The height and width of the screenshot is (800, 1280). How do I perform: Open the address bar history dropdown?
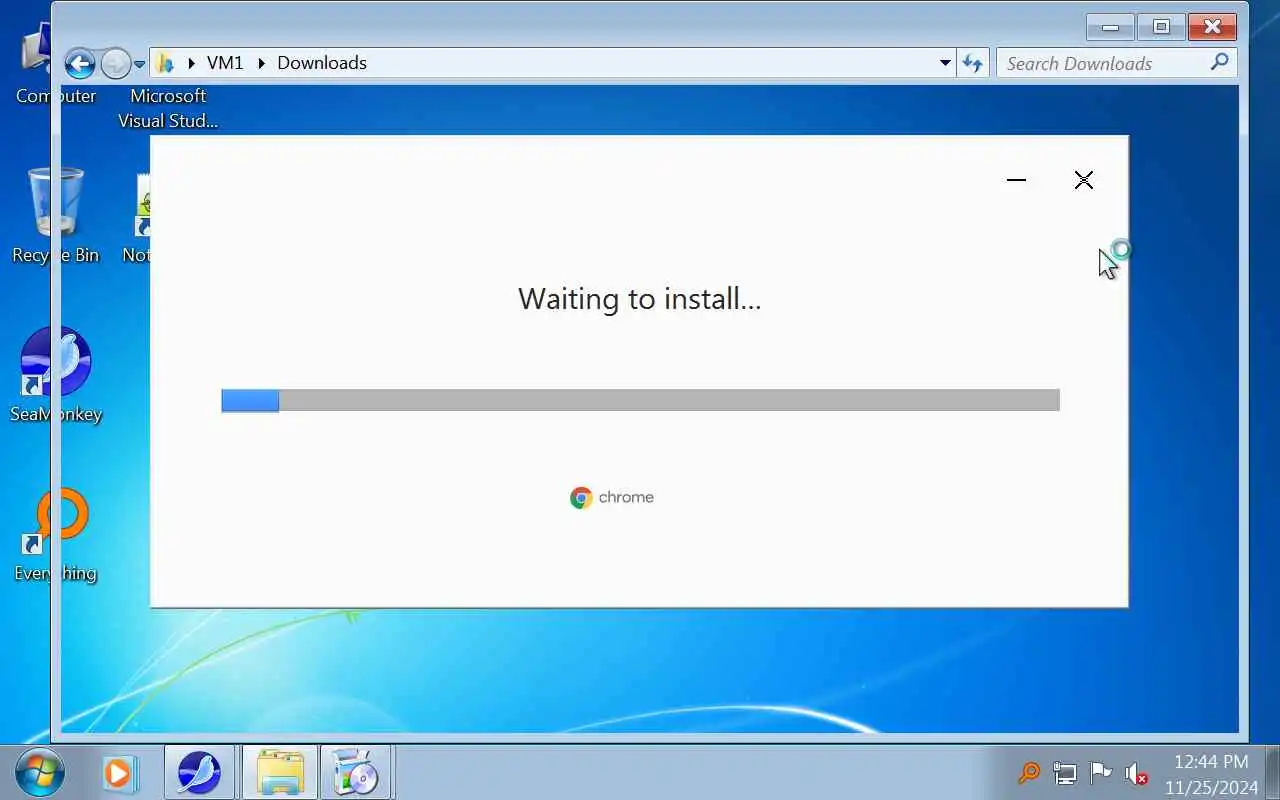(x=945, y=63)
